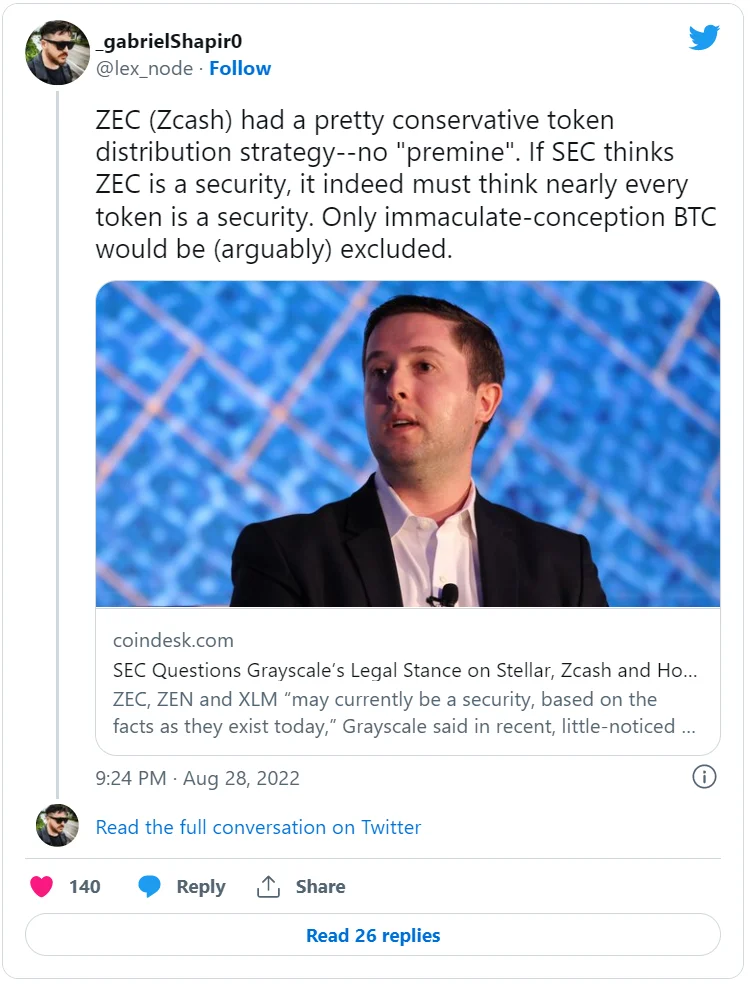Click the small avatar beside full conversation link
This screenshot has width=750, height=984.
click(x=57, y=826)
